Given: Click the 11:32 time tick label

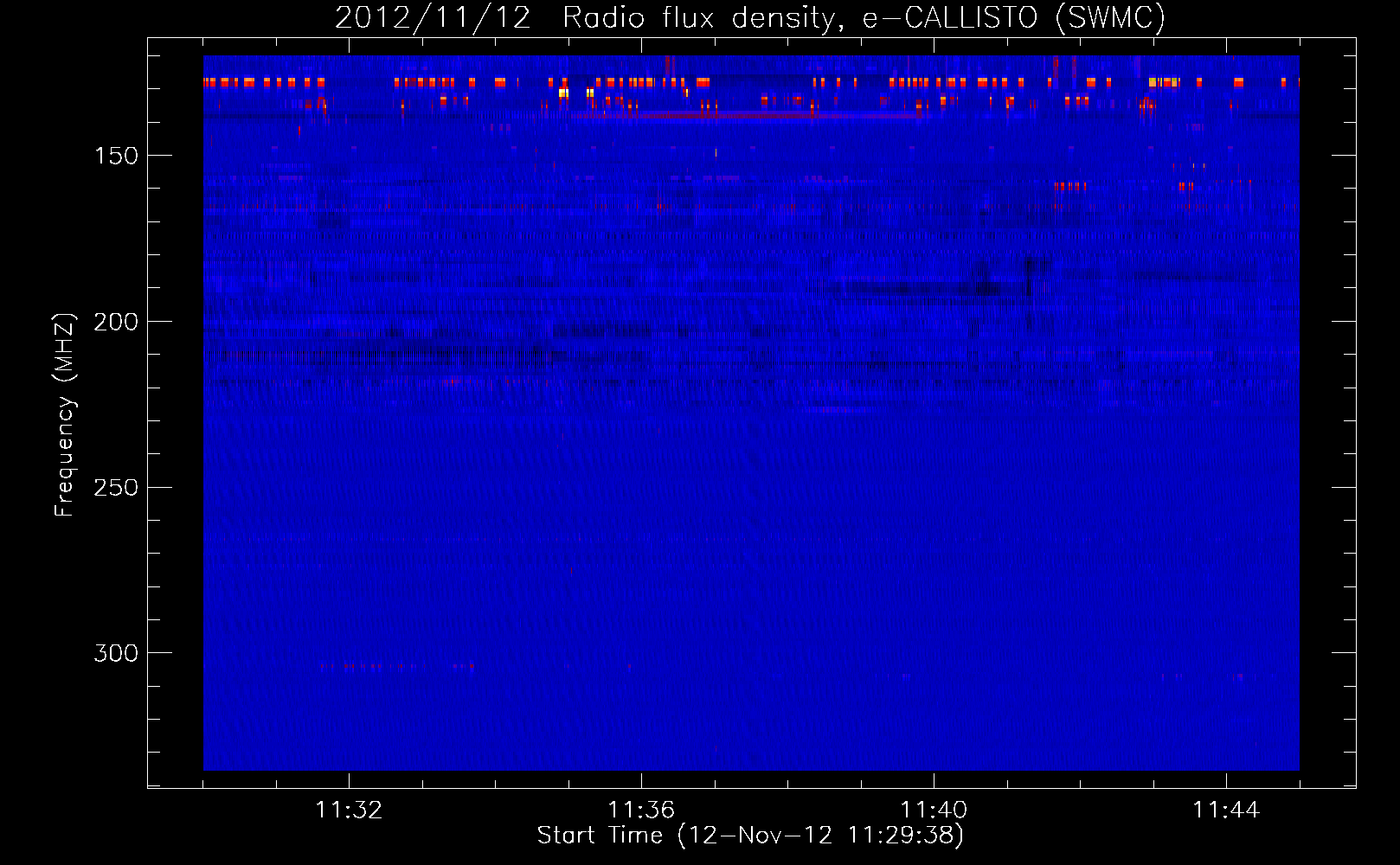Looking at the screenshot, I should click(x=349, y=811).
